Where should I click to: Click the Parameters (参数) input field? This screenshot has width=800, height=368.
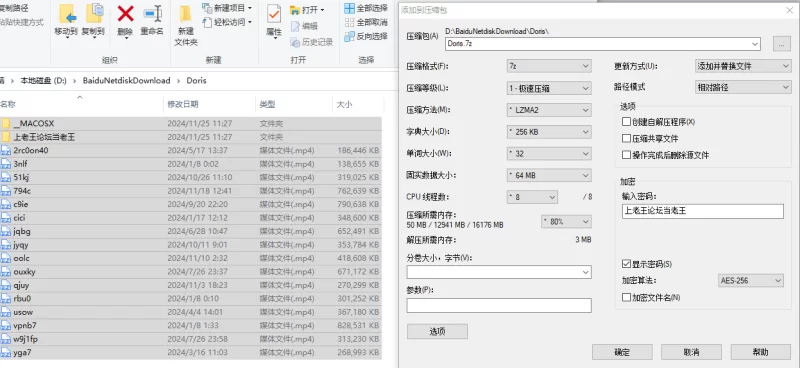(x=499, y=305)
